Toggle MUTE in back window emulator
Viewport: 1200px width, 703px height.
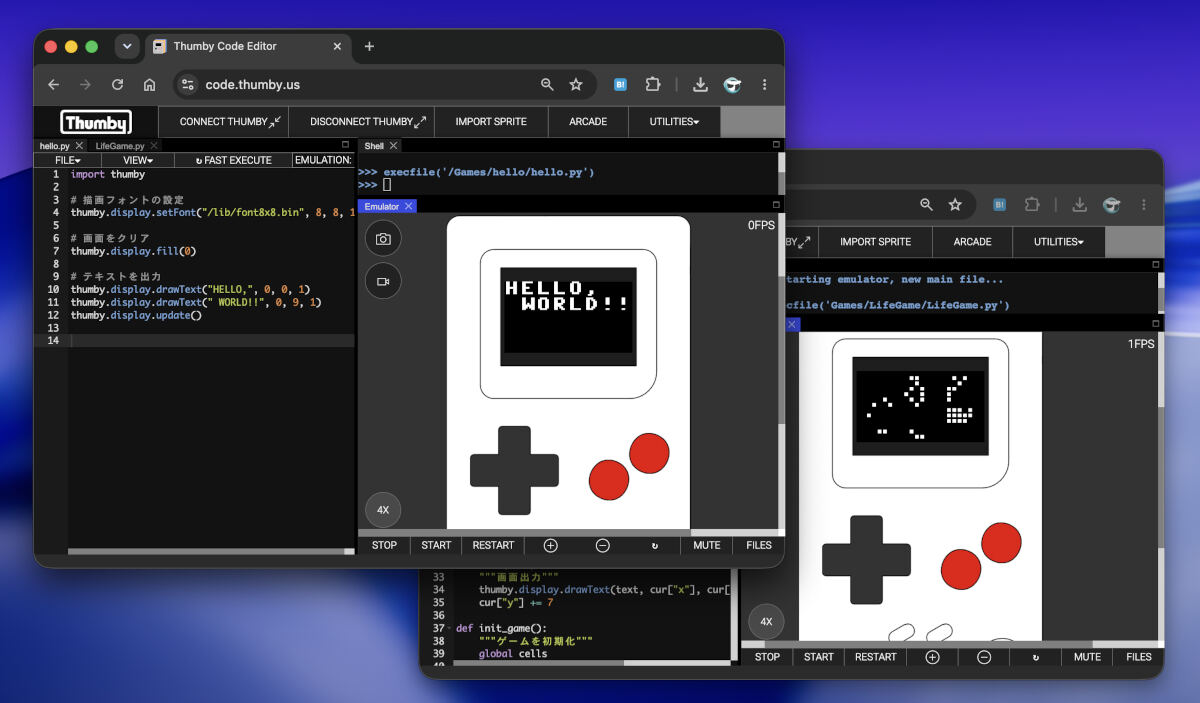1087,657
